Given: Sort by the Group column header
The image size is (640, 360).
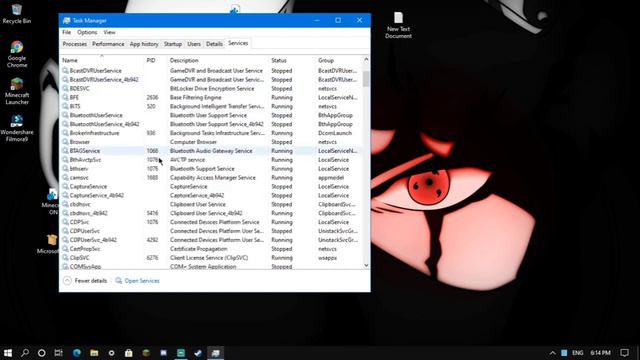Looking at the screenshot, I should pyautogui.click(x=339, y=60).
